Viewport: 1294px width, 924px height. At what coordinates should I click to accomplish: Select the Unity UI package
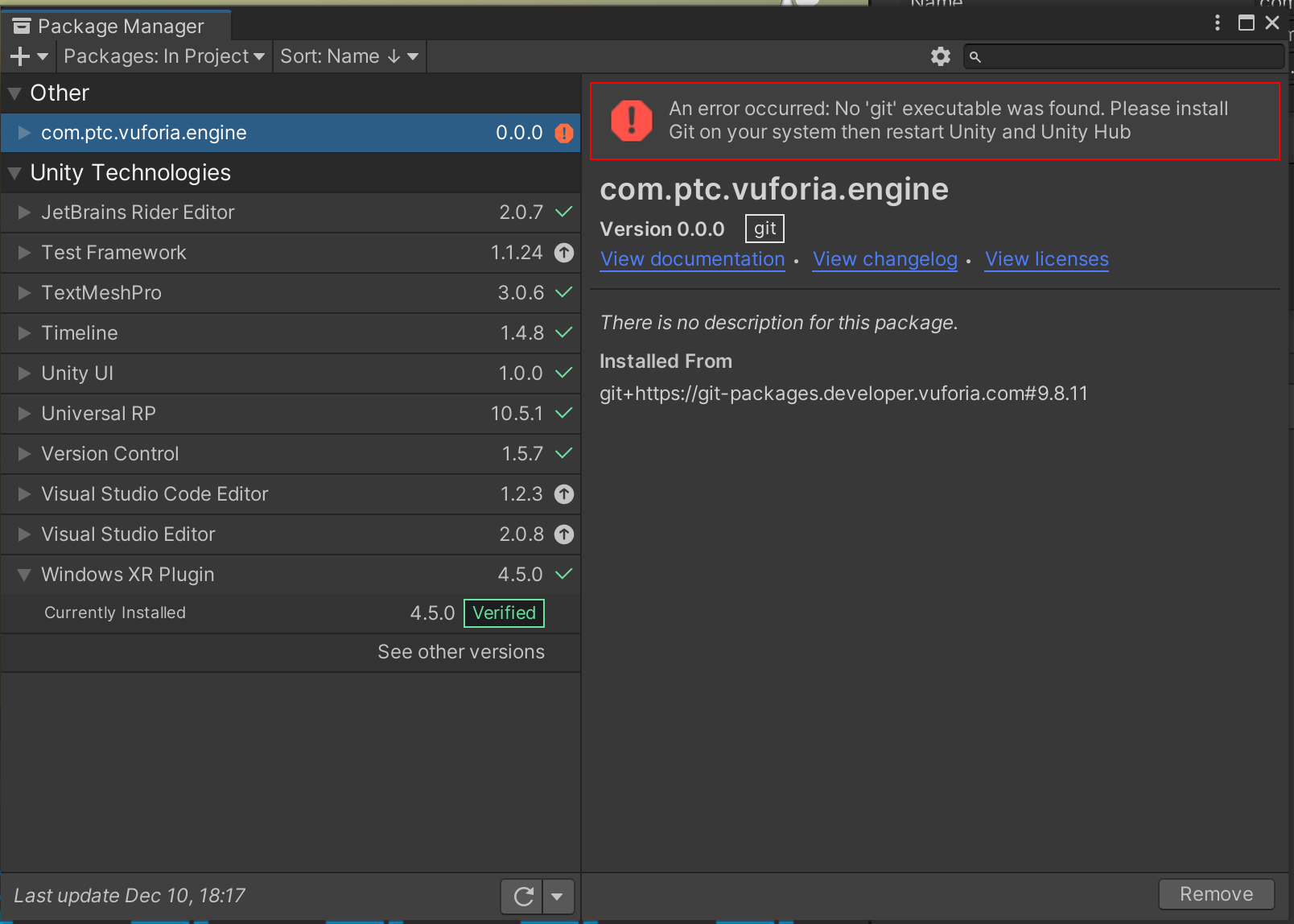coord(291,373)
